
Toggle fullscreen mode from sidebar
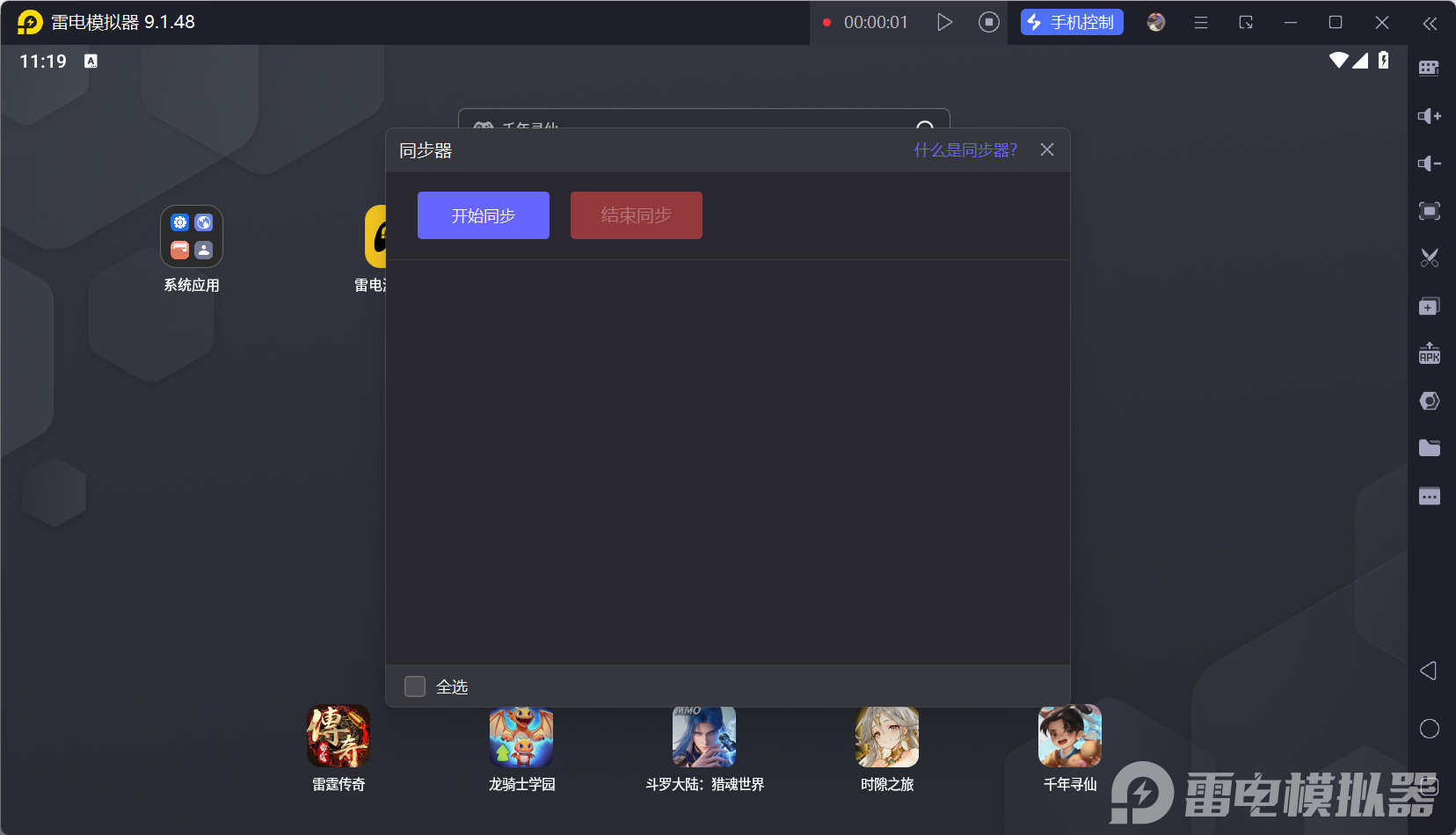(x=1430, y=211)
